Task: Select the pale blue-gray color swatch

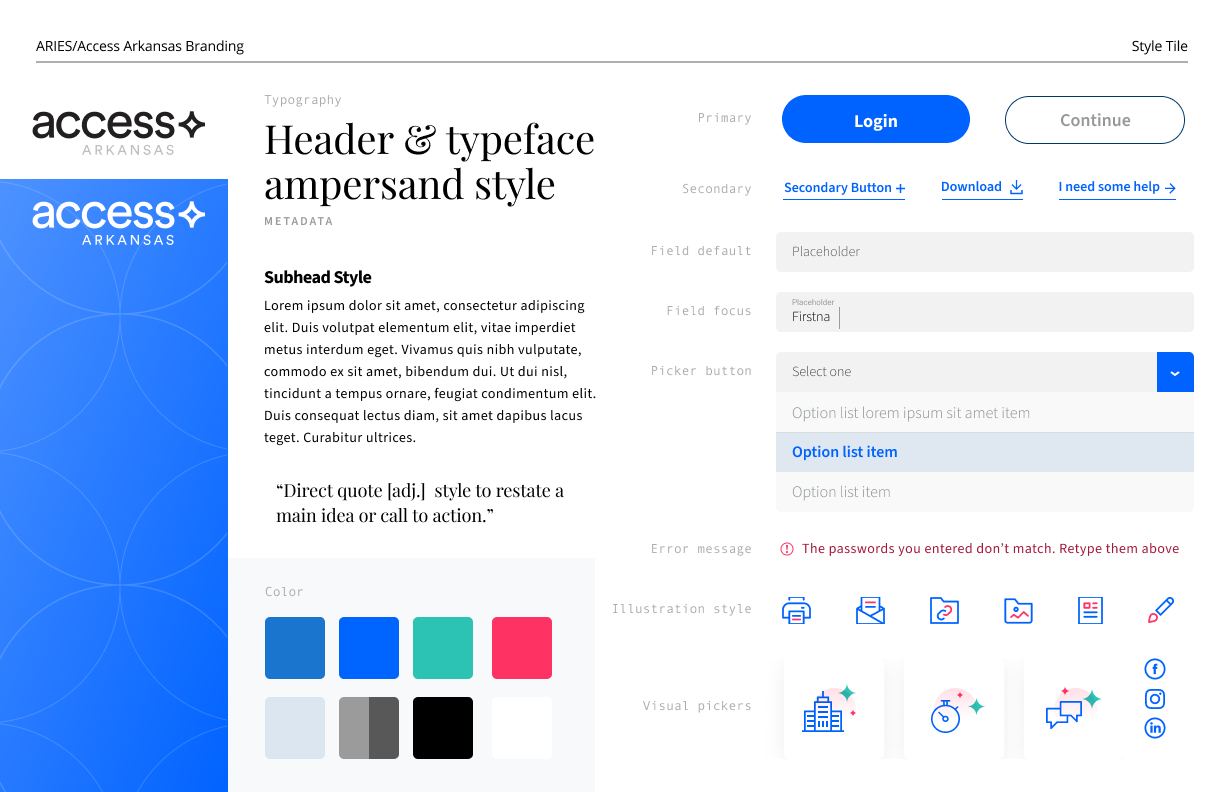Action: [295, 728]
